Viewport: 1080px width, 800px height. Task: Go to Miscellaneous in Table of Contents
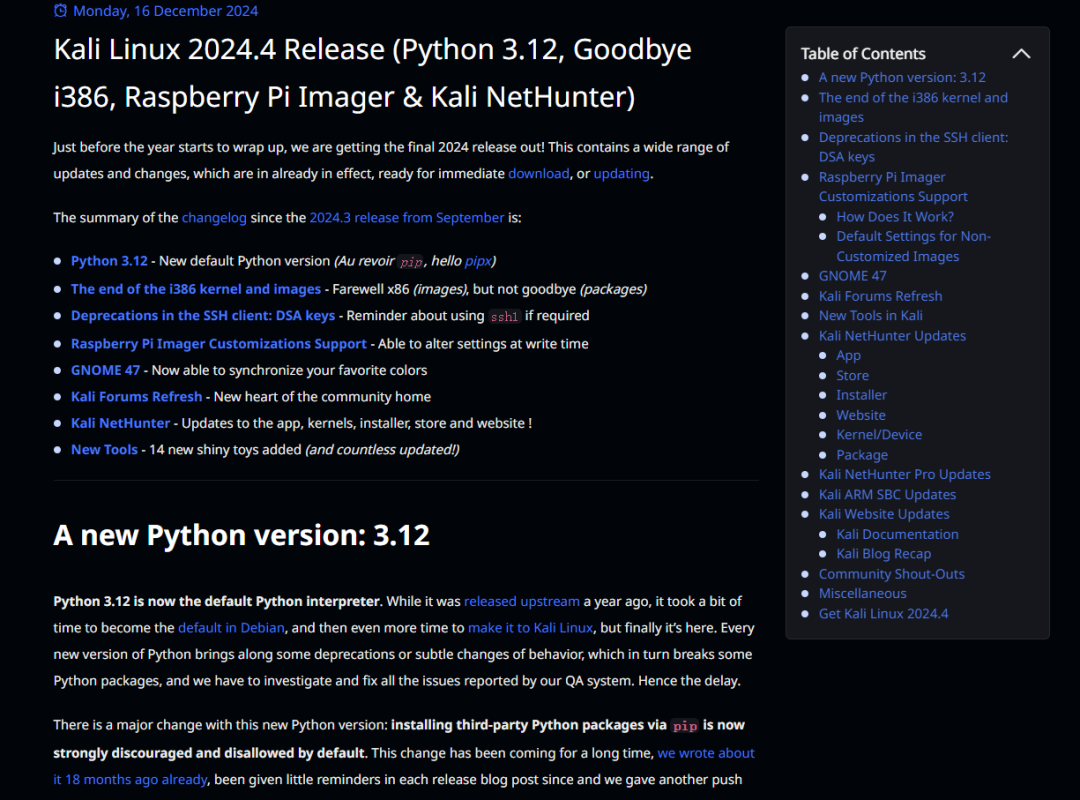862,593
